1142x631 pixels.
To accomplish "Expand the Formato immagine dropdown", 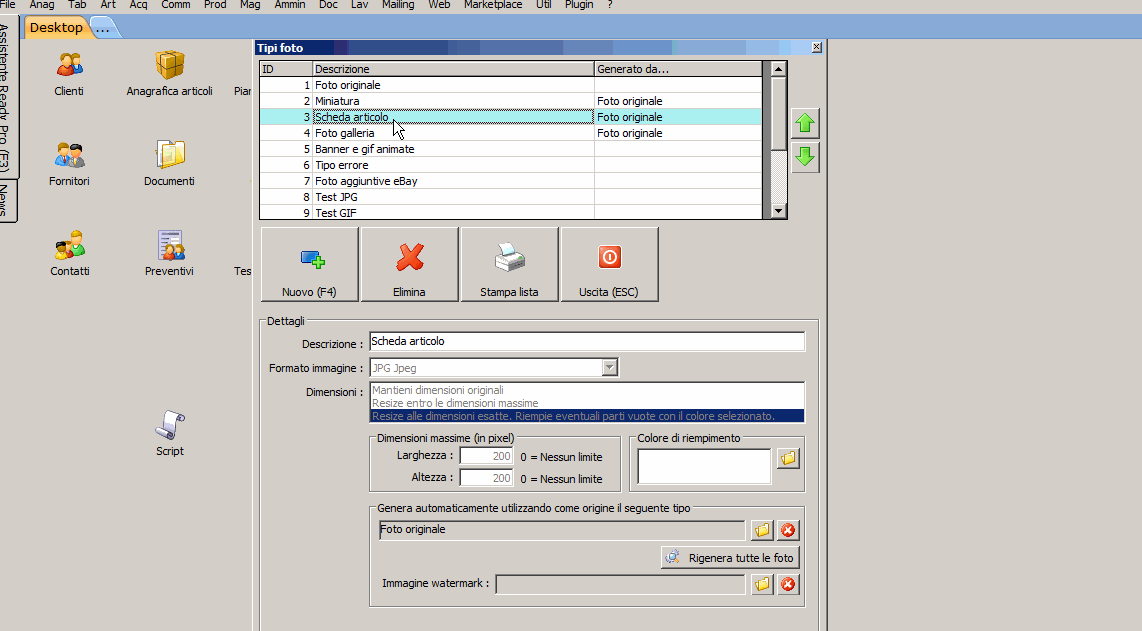I will pos(609,368).
